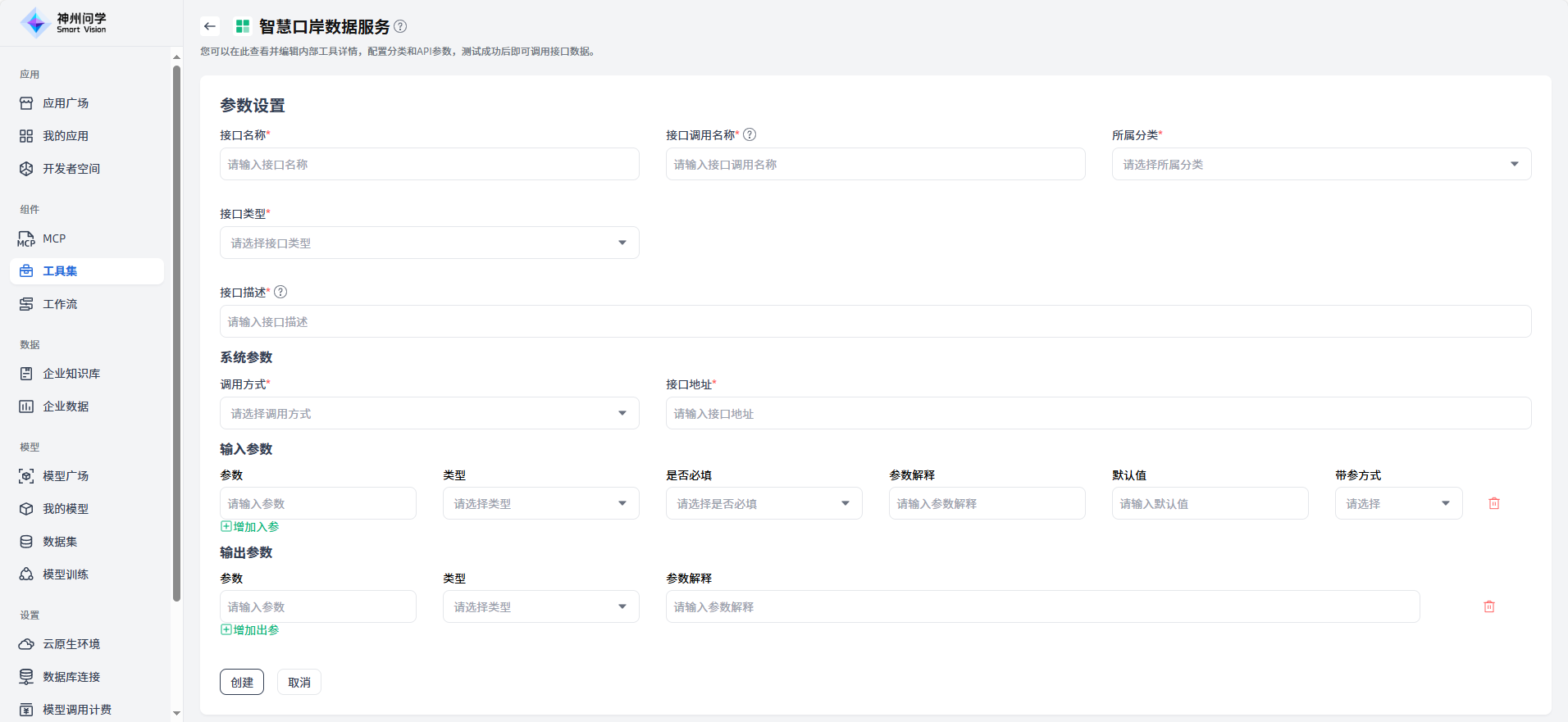Click the 取消 button
The image size is (1568, 722).
pos(299,682)
